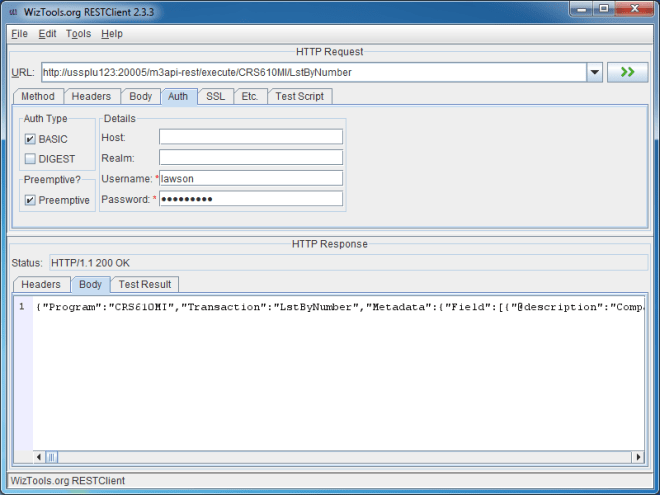Viewport: 660px width, 495px height.
Task: Expand the URL history dropdown arrow
Action: coord(593,72)
